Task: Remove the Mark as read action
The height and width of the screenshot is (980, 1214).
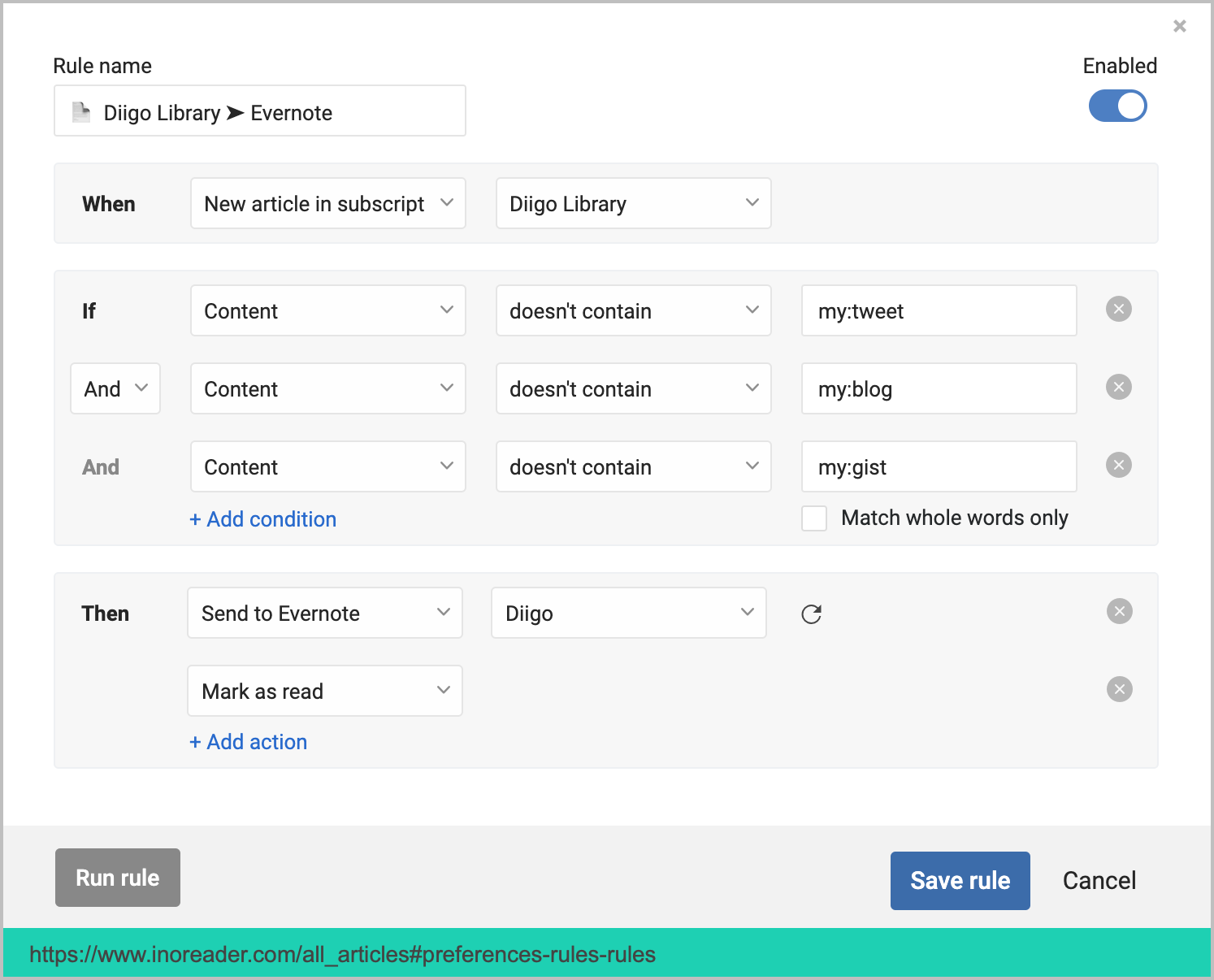Action: 1119,689
